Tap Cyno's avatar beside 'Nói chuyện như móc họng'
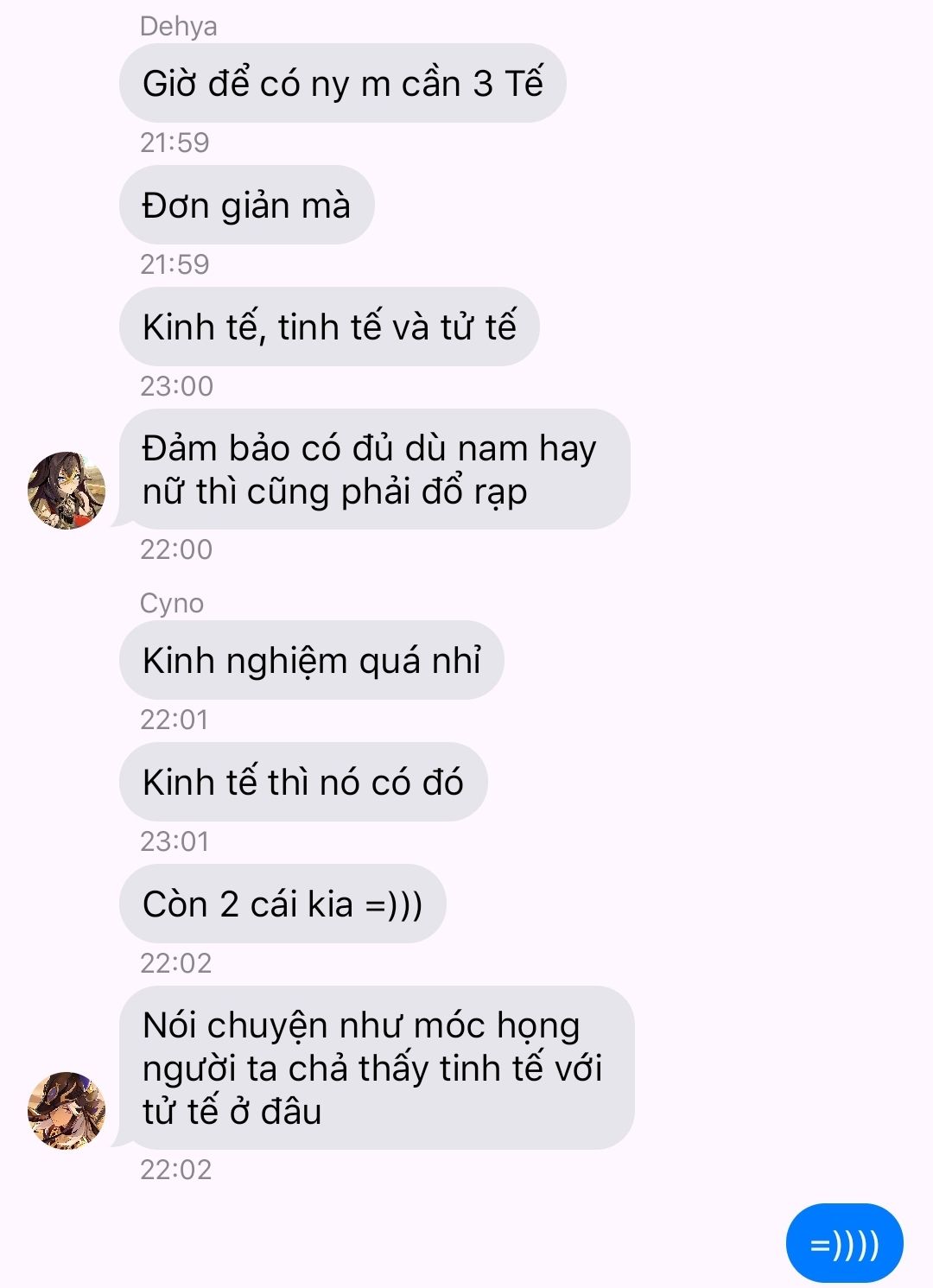This screenshot has width=933, height=1288. 67,1110
